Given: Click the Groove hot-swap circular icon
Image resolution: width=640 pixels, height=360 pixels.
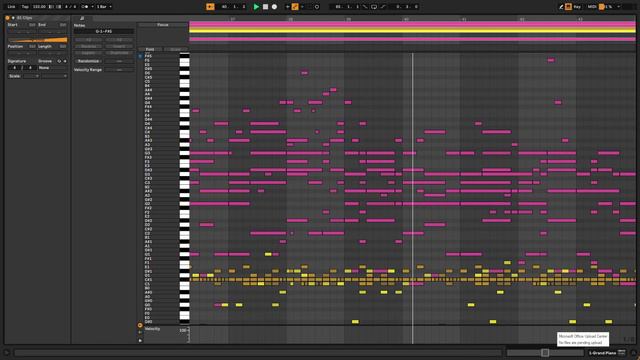Looking at the screenshot, I should 59,61.
